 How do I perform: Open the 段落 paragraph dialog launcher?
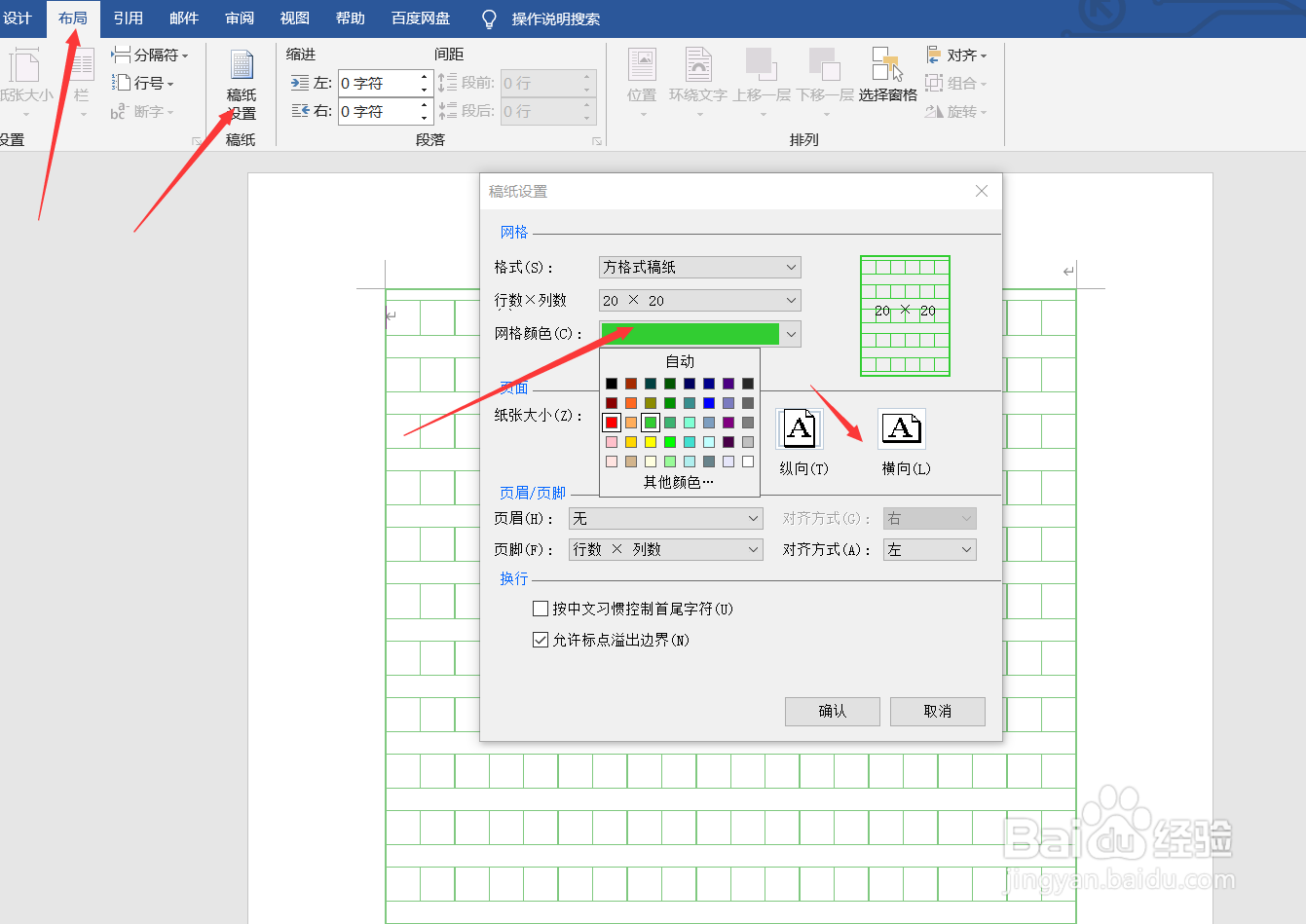597,142
